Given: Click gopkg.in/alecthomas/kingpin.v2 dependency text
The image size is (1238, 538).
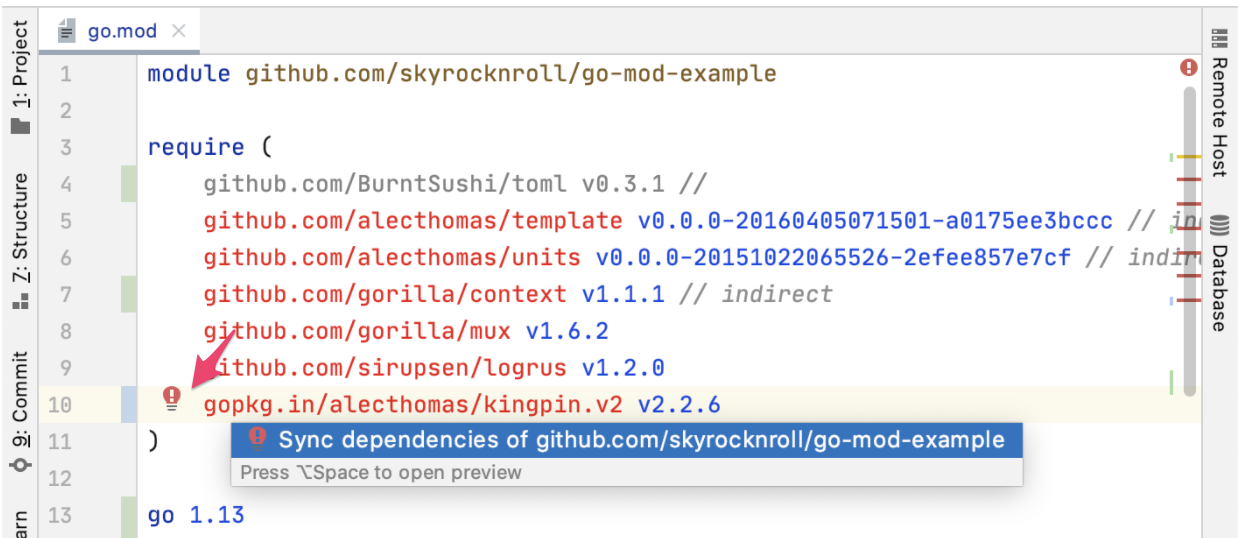Looking at the screenshot, I should pos(413,405).
